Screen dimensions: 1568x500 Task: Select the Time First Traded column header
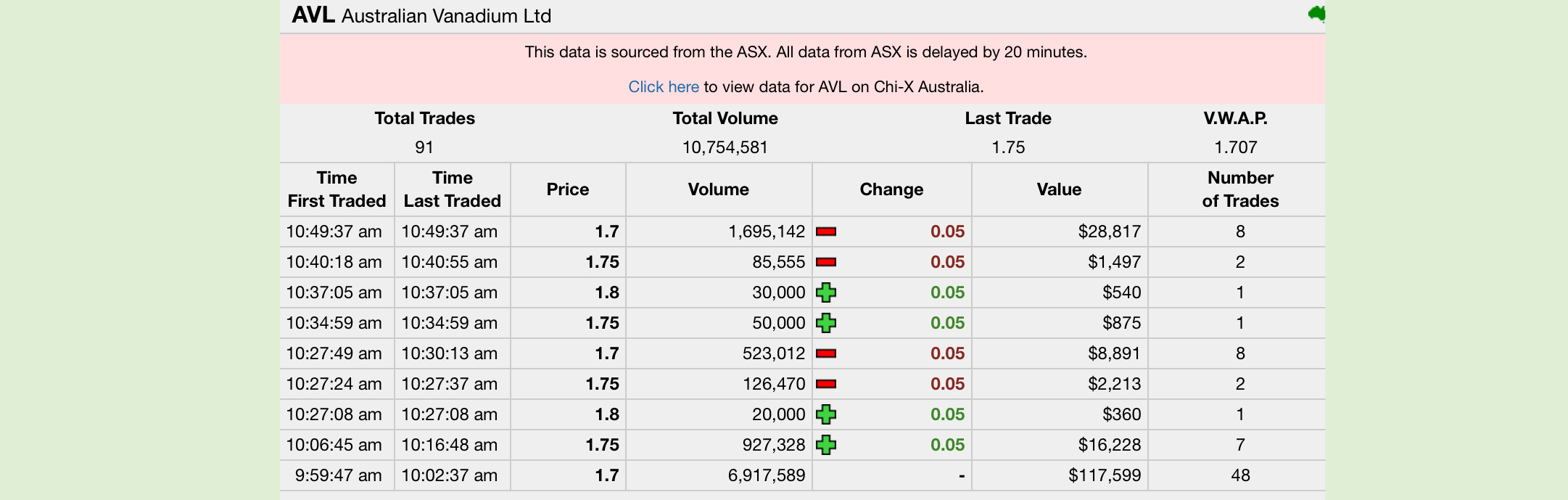click(337, 189)
